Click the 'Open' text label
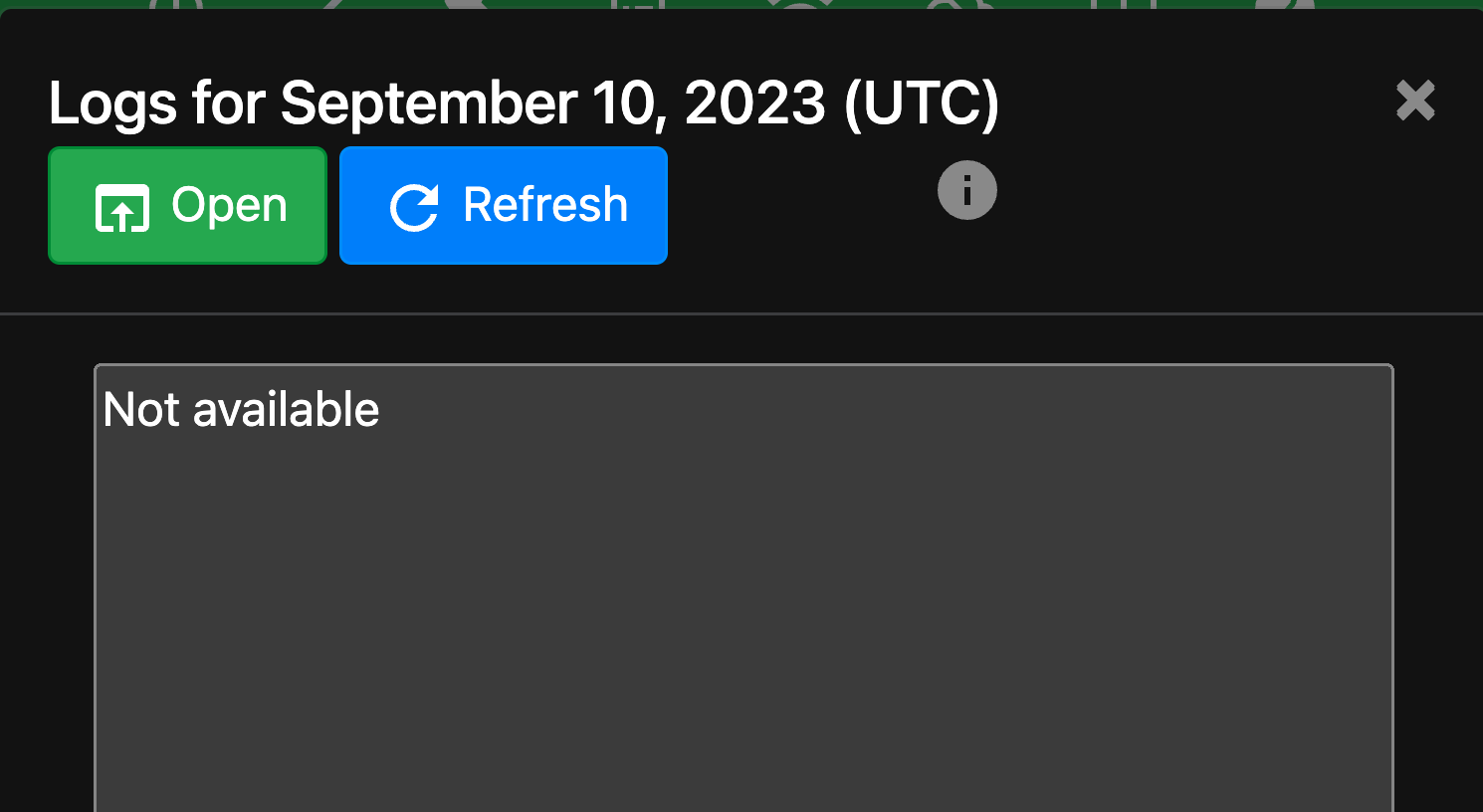 (229, 205)
